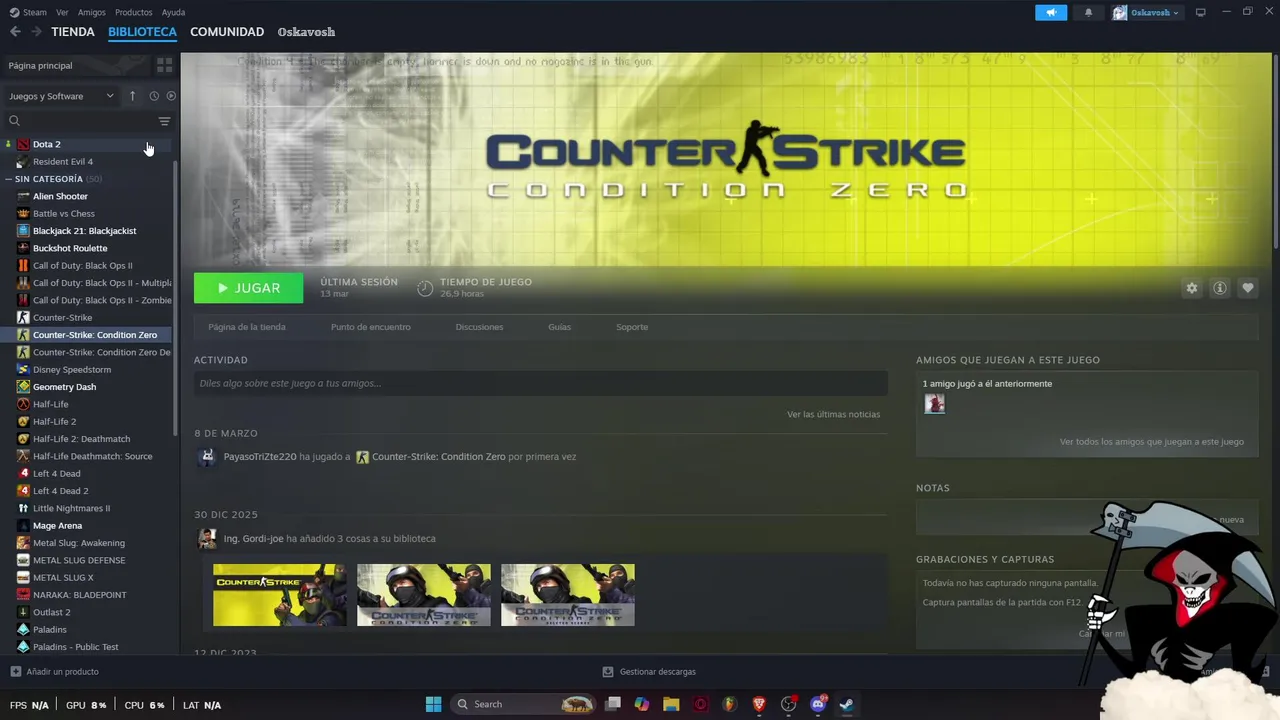Open OBS Studio from the taskbar
Screen dimensions: 1280x720
pyautogui.click(x=788, y=704)
